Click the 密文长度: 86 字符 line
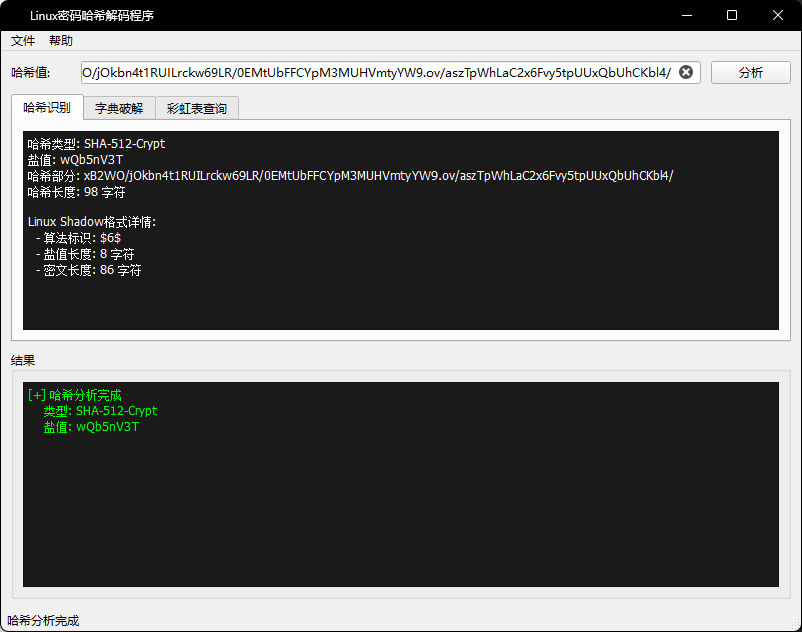802x632 pixels. pyautogui.click(x=92, y=270)
